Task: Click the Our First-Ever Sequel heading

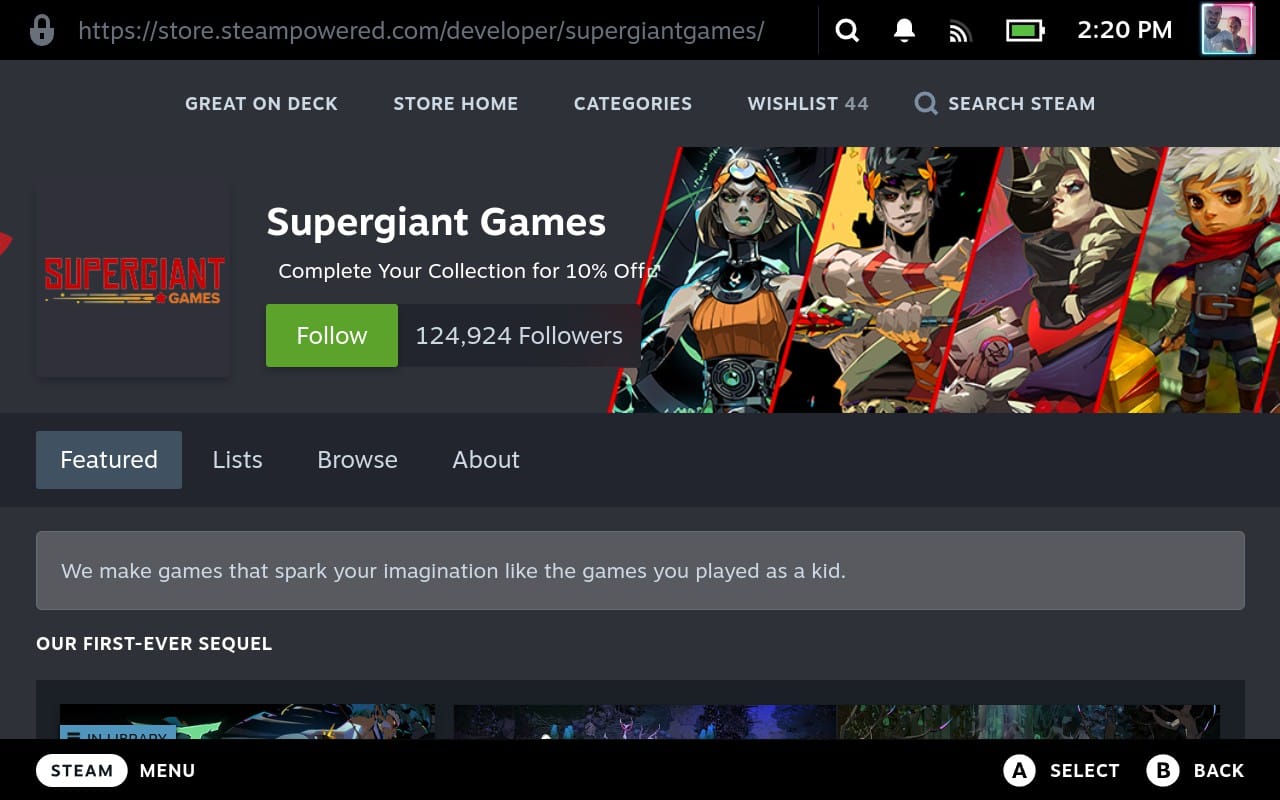Action: tap(154, 643)
